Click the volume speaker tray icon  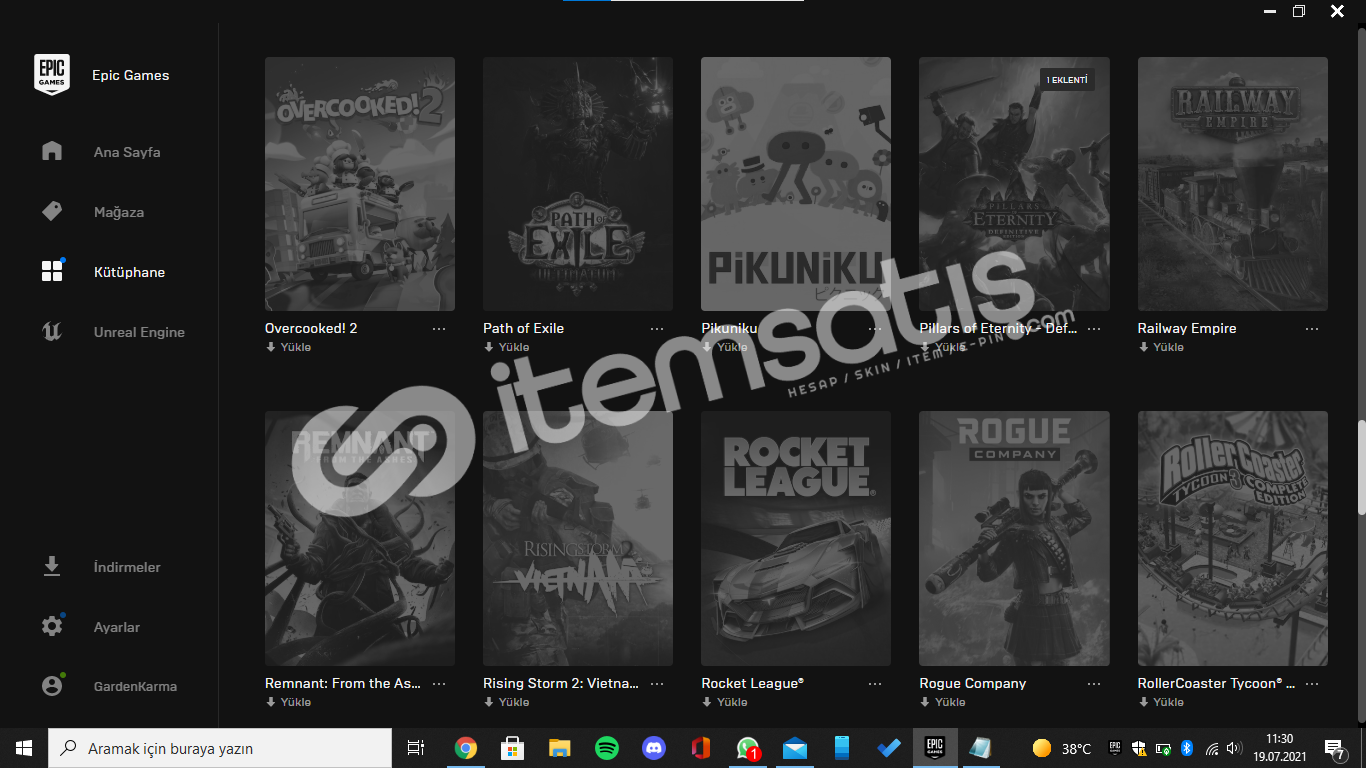coord(1234,748)
